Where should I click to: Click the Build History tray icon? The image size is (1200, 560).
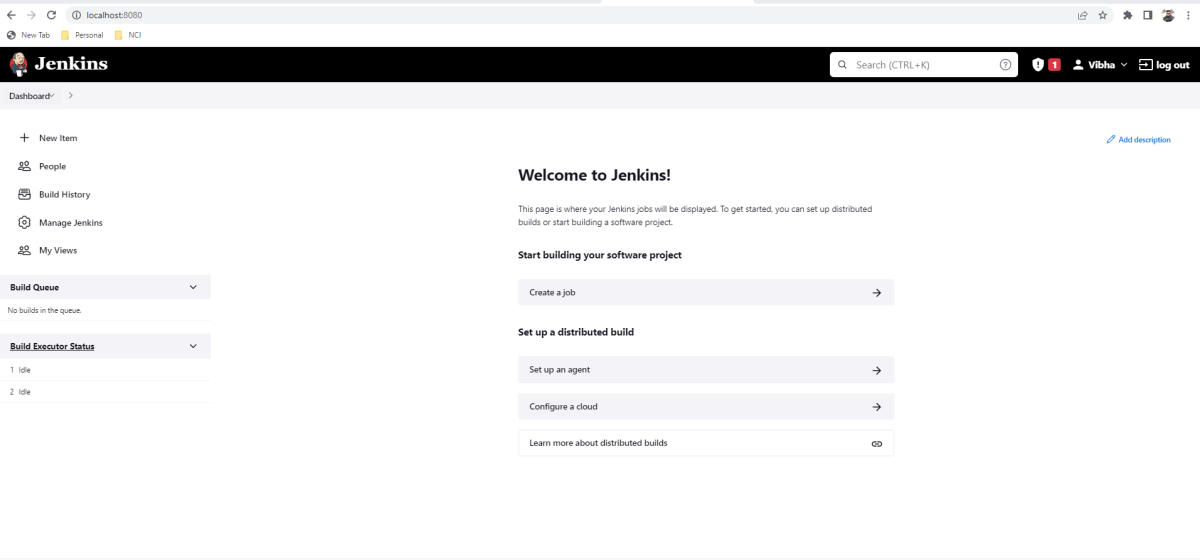pos(24,194)
